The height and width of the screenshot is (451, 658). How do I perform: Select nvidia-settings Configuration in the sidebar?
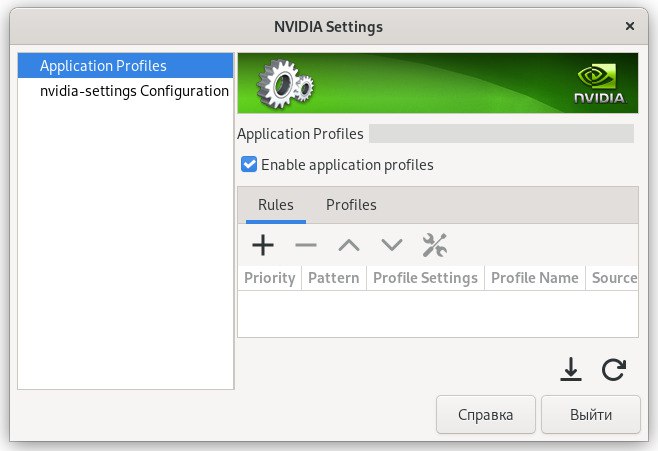pos(134,91)
